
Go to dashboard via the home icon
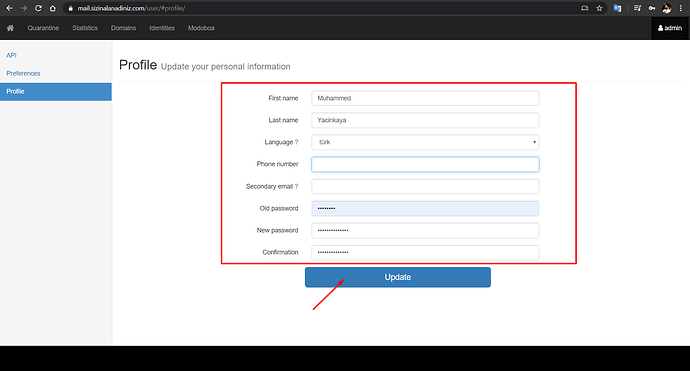[x=10, y=28]
